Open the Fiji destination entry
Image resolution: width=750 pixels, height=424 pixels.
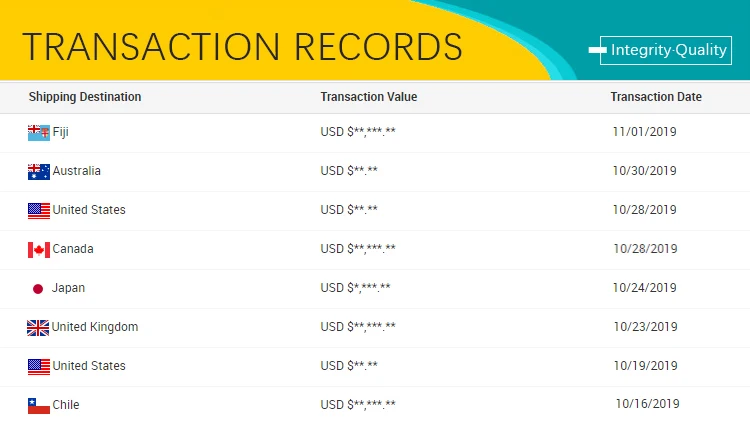coord(60,132)
